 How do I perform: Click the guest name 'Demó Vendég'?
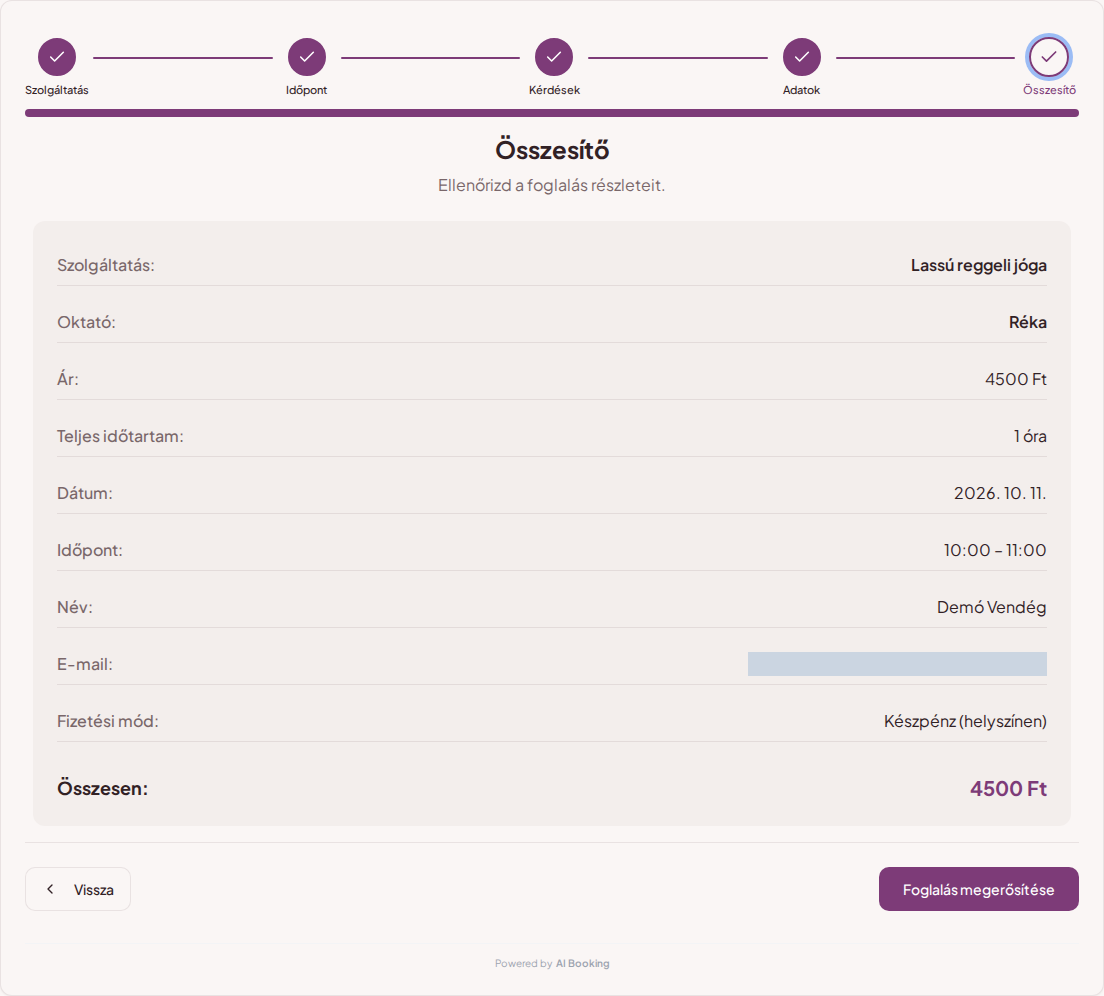click(991, 607)
